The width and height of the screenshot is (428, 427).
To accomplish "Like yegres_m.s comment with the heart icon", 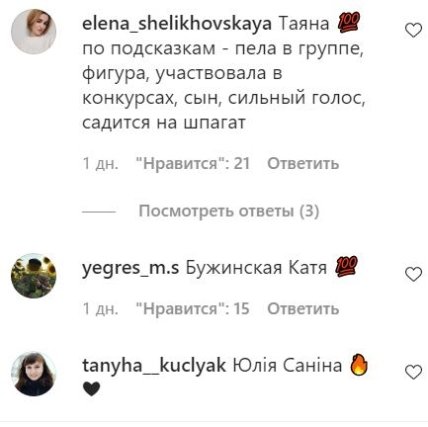I will point(413,275).
